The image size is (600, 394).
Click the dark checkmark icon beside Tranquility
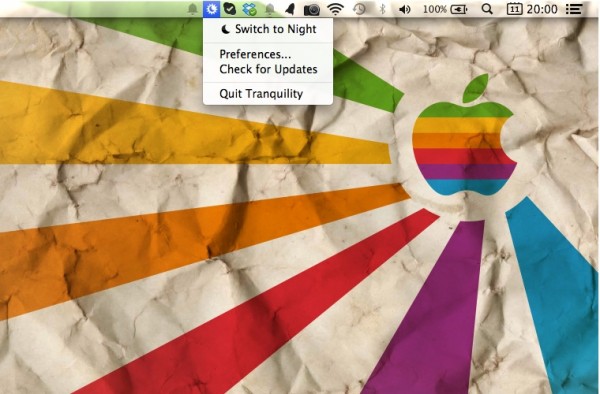[230, 9]
